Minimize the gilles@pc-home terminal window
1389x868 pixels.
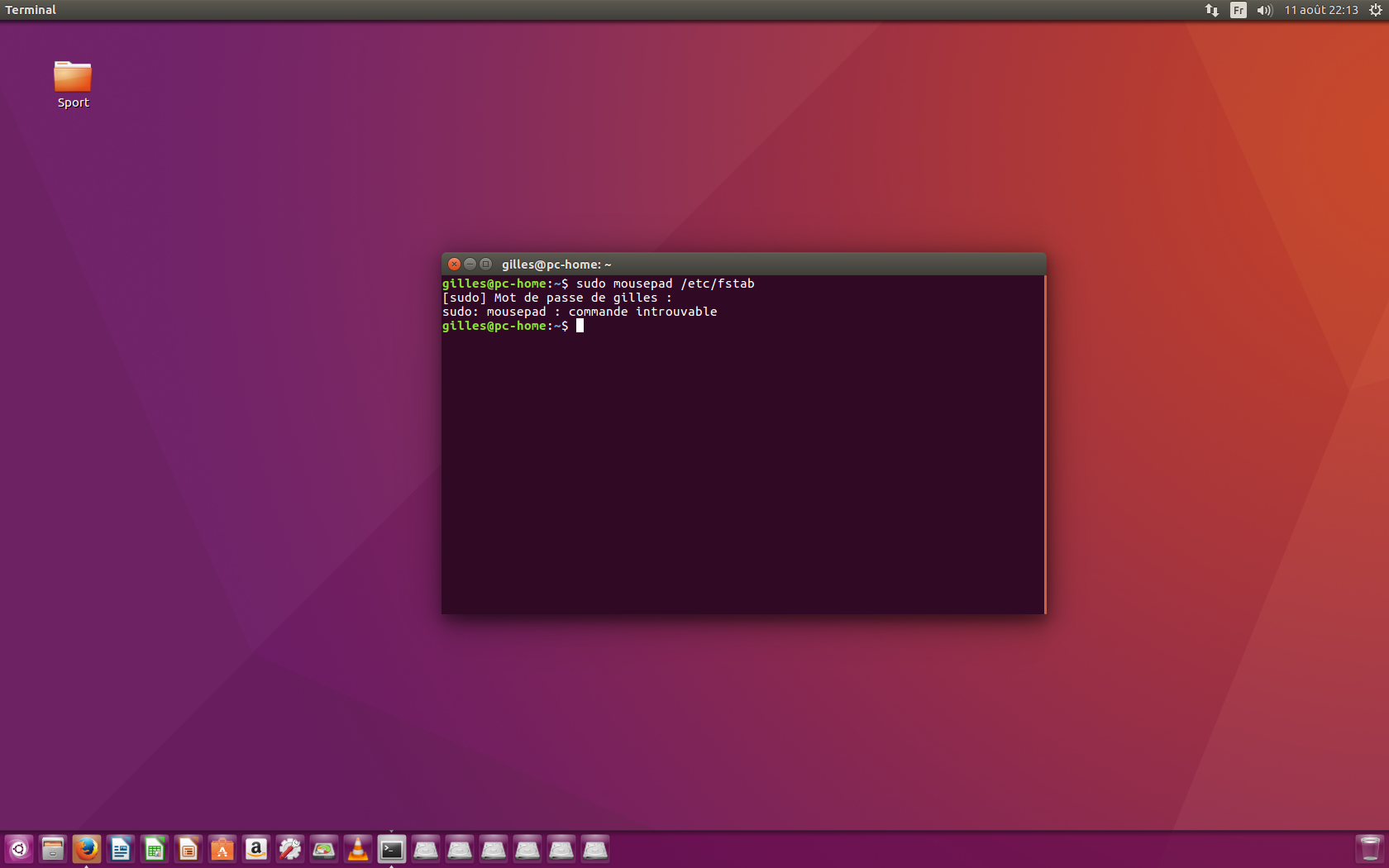(x=470, y=264)
